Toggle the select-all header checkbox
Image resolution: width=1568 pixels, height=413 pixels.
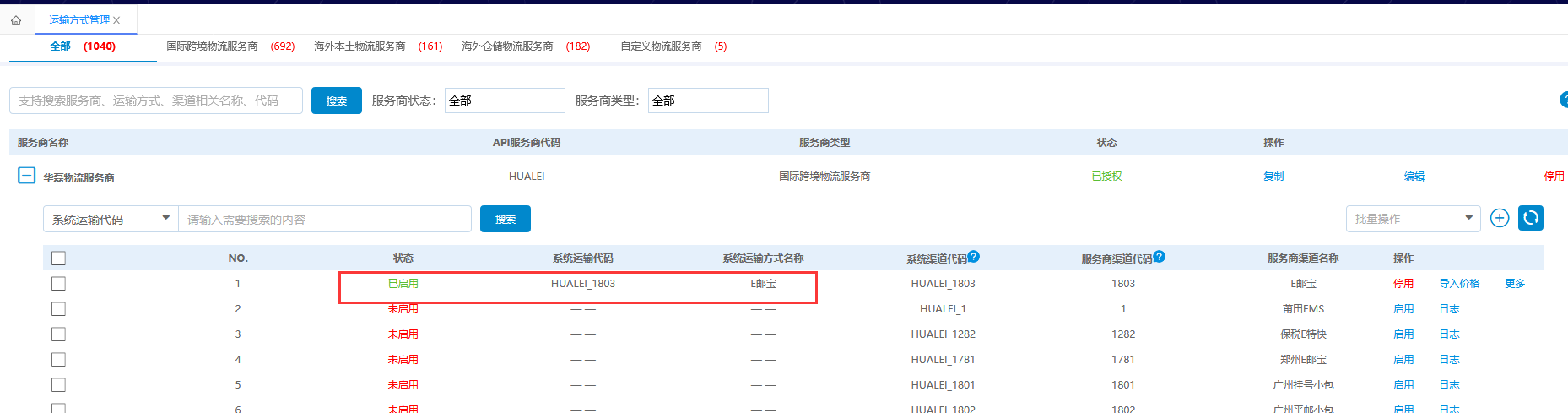[x=58, y=258]
